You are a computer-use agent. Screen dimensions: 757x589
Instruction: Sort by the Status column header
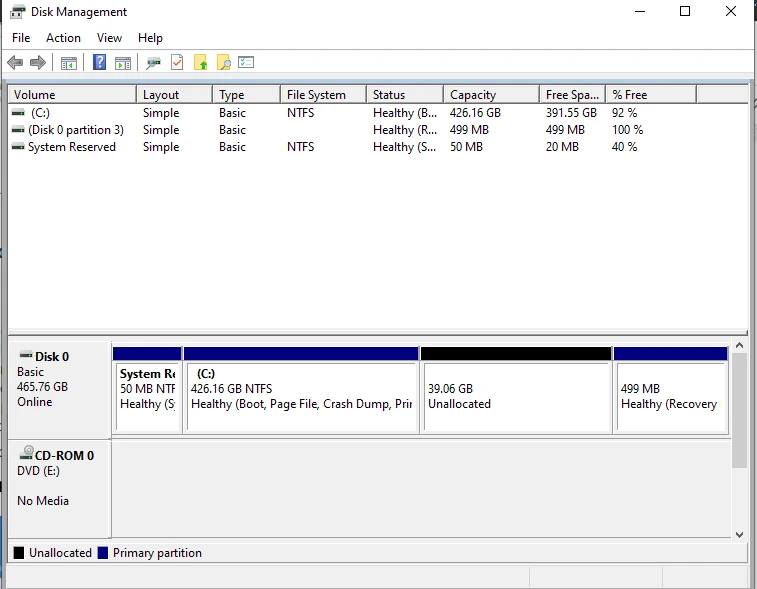[x=405, y=95]
